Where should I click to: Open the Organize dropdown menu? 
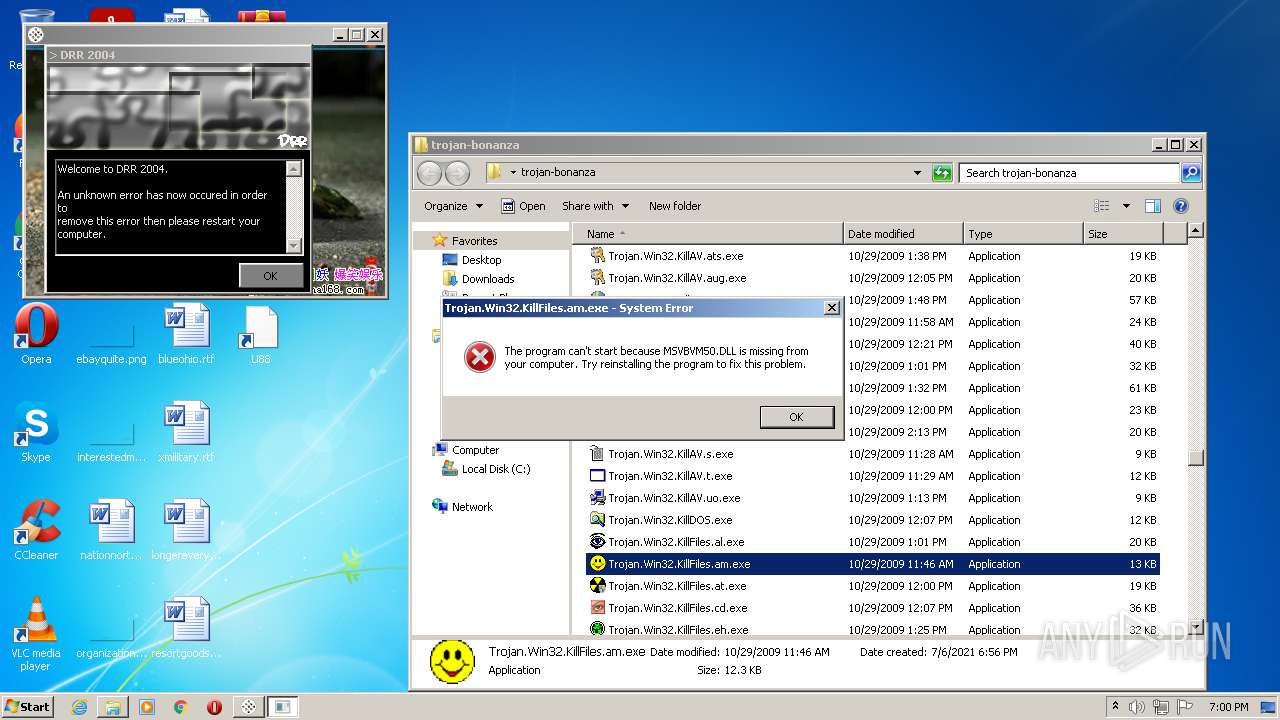[x=453, y=206]
